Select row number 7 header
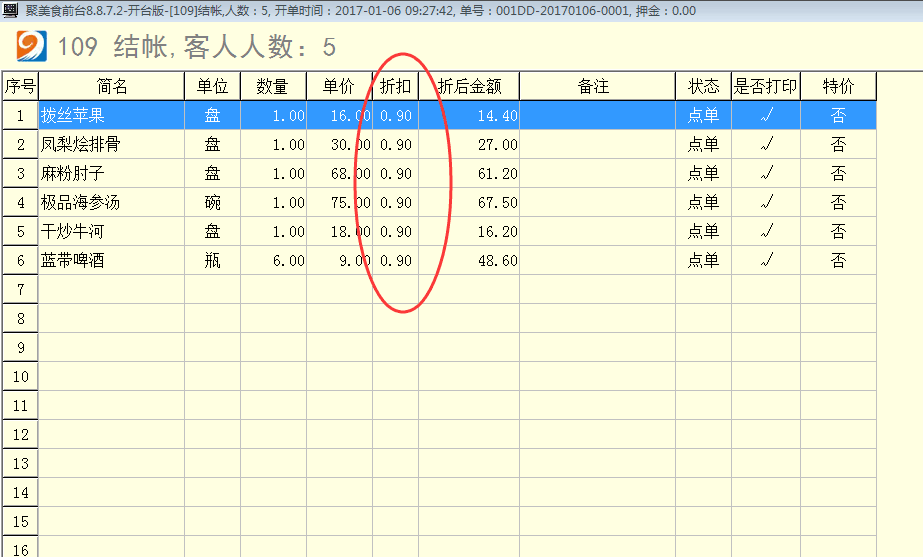923x557 pixels. click(20, 289)
